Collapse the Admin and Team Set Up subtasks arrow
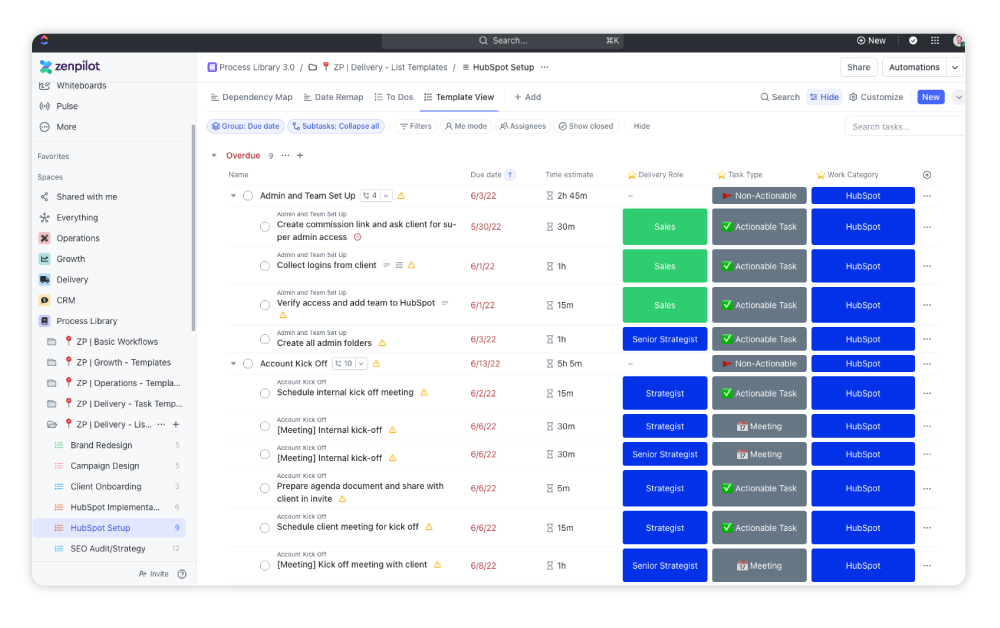 (233, 196)
